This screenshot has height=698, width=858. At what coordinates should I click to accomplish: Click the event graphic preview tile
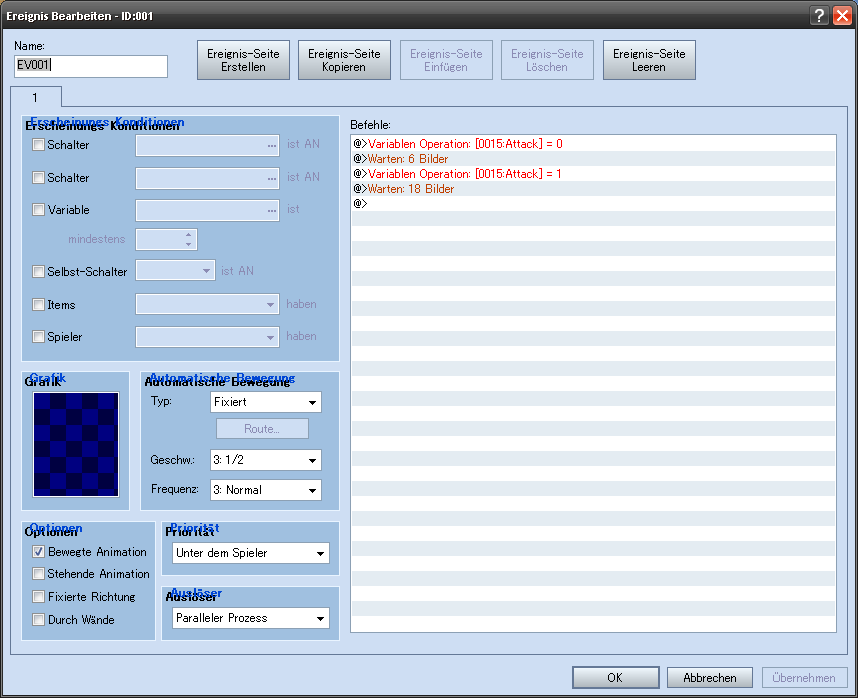pos(76,444)
